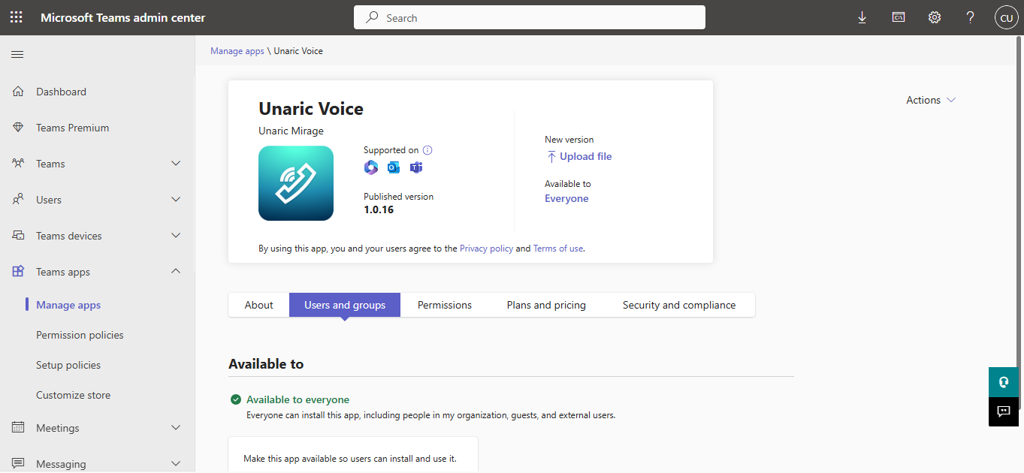Click the Manage apps breadcrumb link
Screen dimensions: 1024x473
[237, 51]
